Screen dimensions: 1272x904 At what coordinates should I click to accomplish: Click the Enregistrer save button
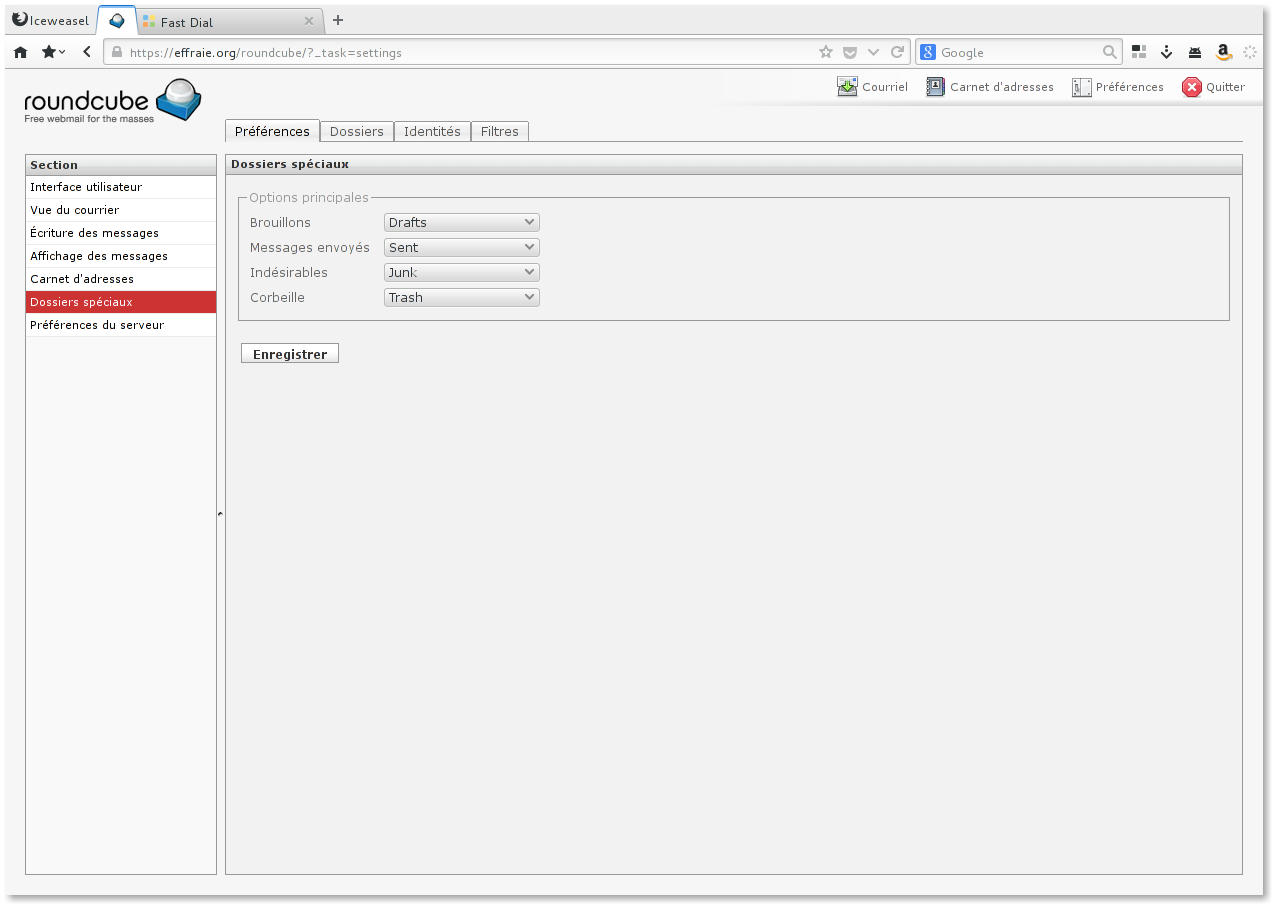[x=290, y=354]
